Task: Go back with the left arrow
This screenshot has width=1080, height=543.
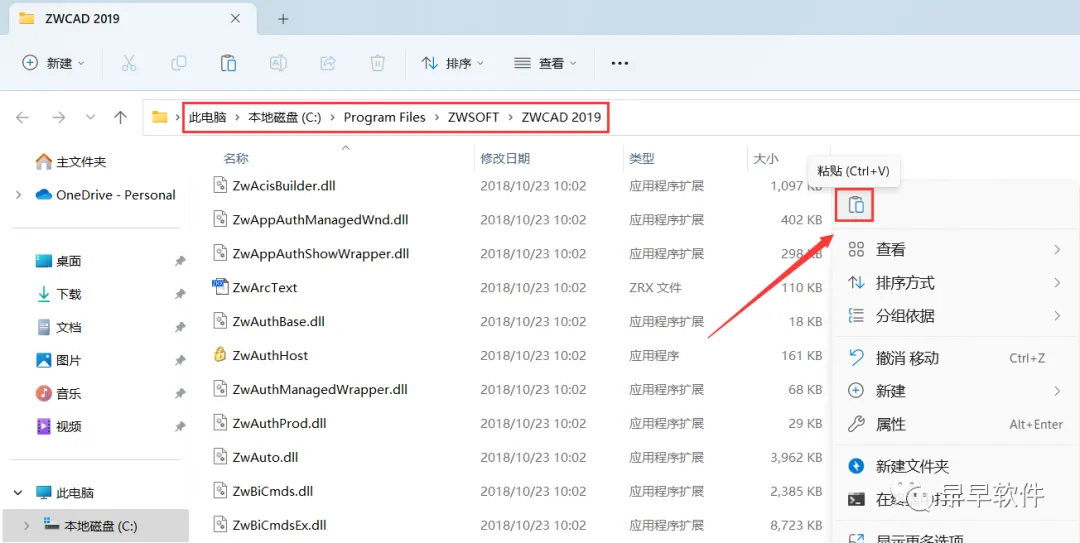Action: 23,117
